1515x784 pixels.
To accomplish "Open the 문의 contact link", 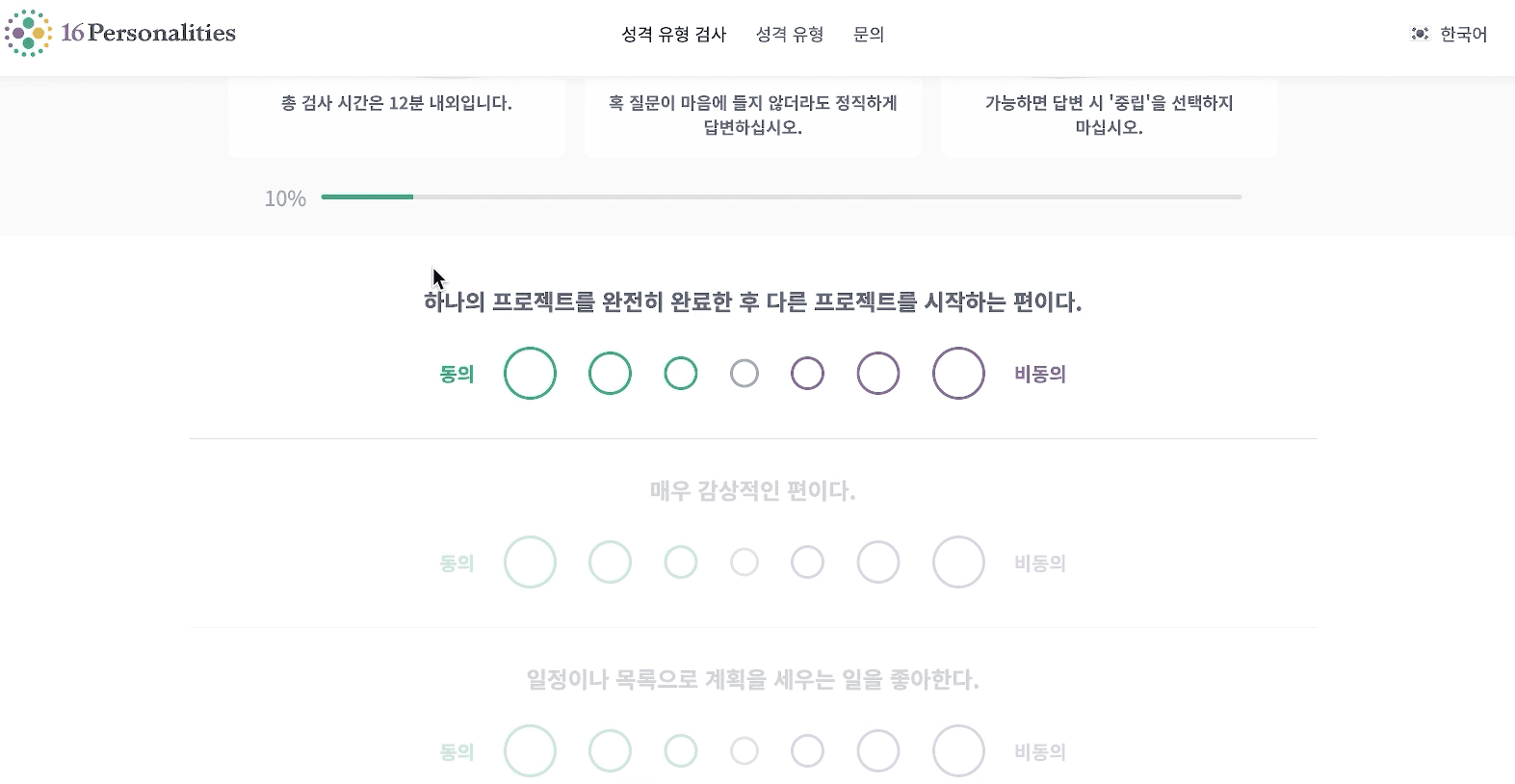I will [869, 35].
